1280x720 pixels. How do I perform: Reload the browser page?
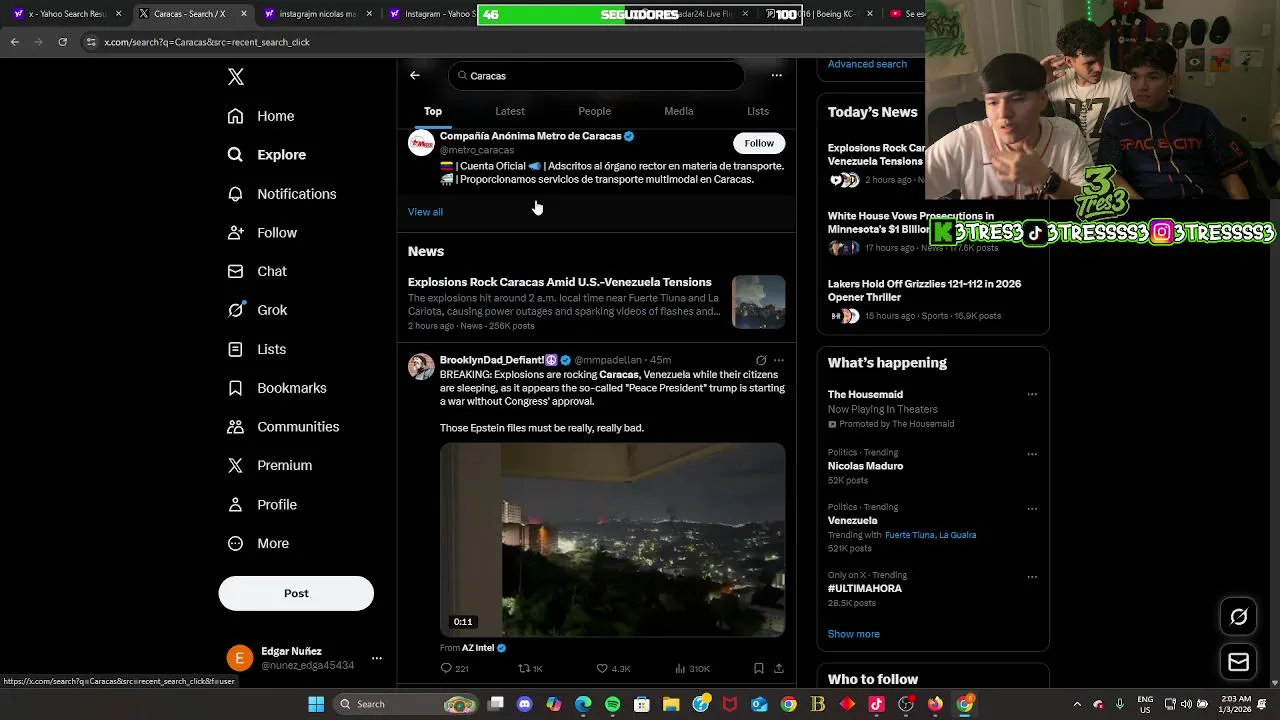tap(62, 42)
